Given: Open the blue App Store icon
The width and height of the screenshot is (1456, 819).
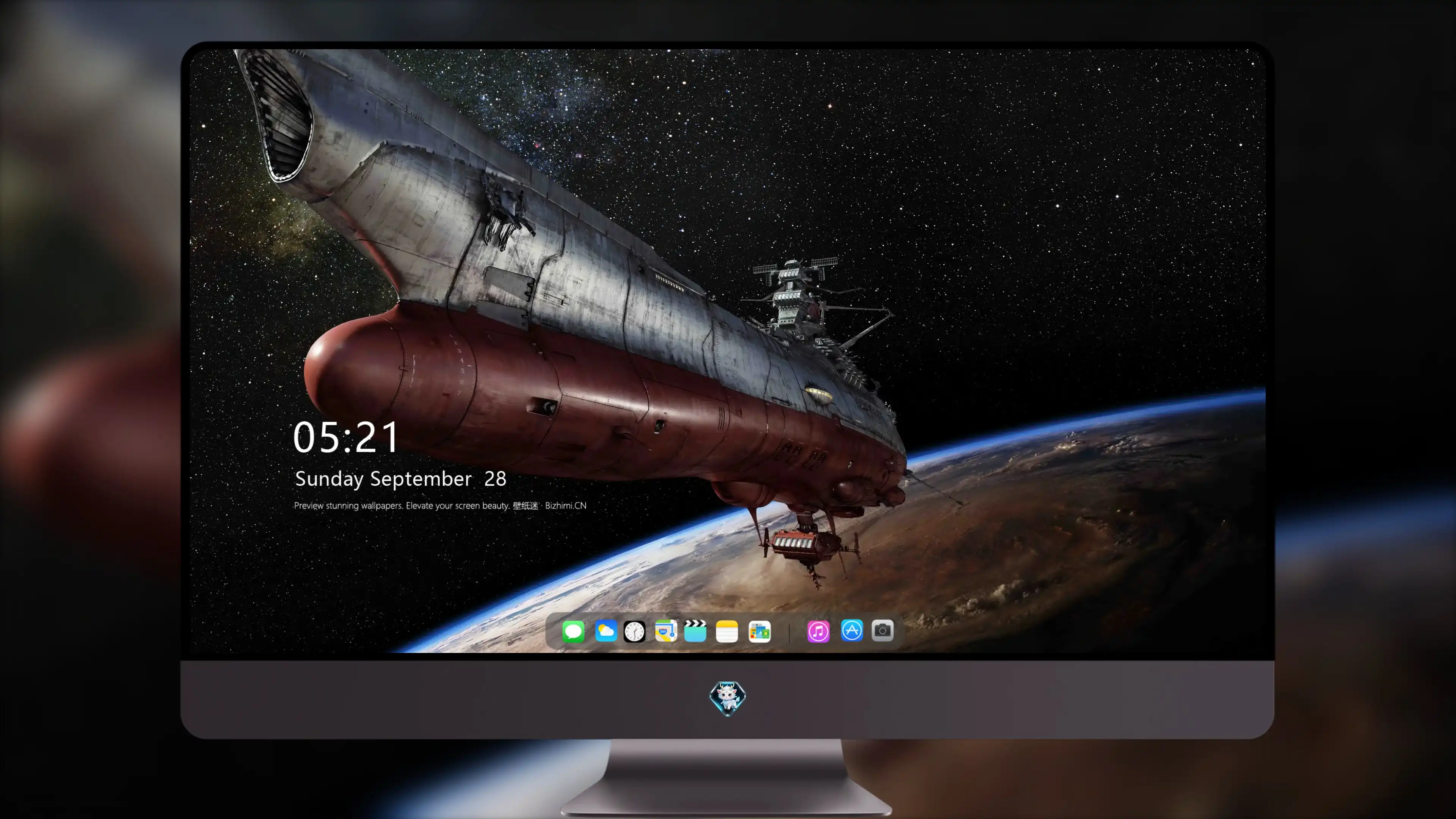Looking at the screenshot, I should 852,631.
